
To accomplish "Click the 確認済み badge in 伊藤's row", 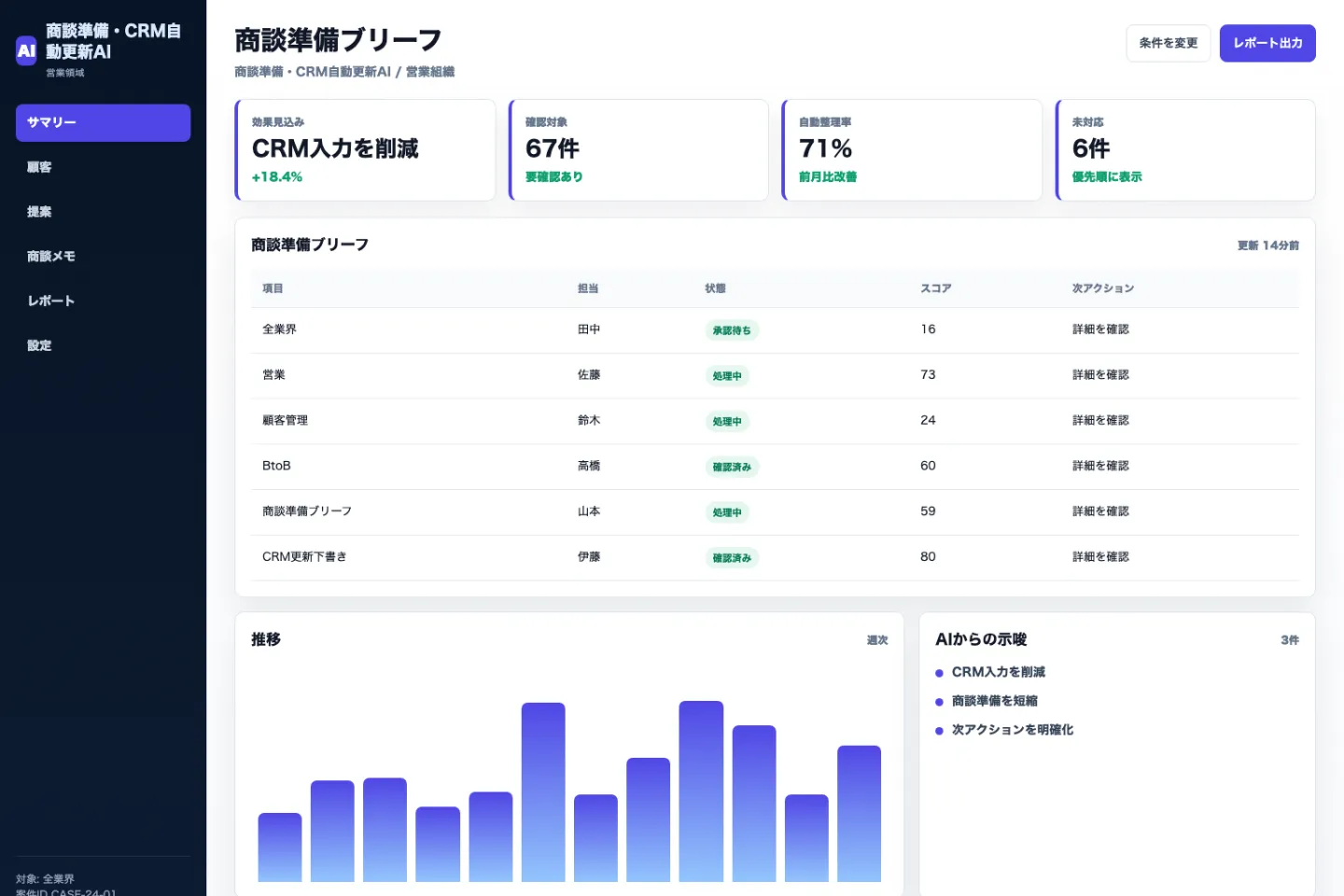I will point(732,558).
